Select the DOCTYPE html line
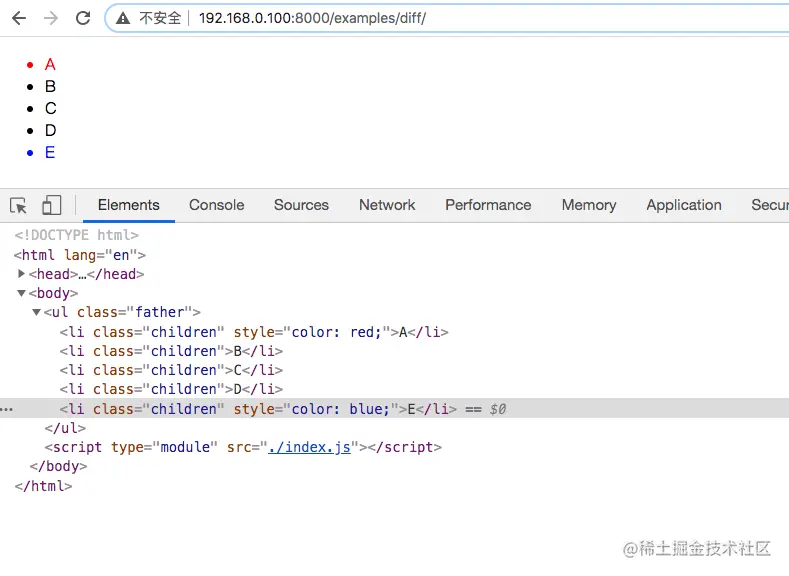 pos(76,235)
